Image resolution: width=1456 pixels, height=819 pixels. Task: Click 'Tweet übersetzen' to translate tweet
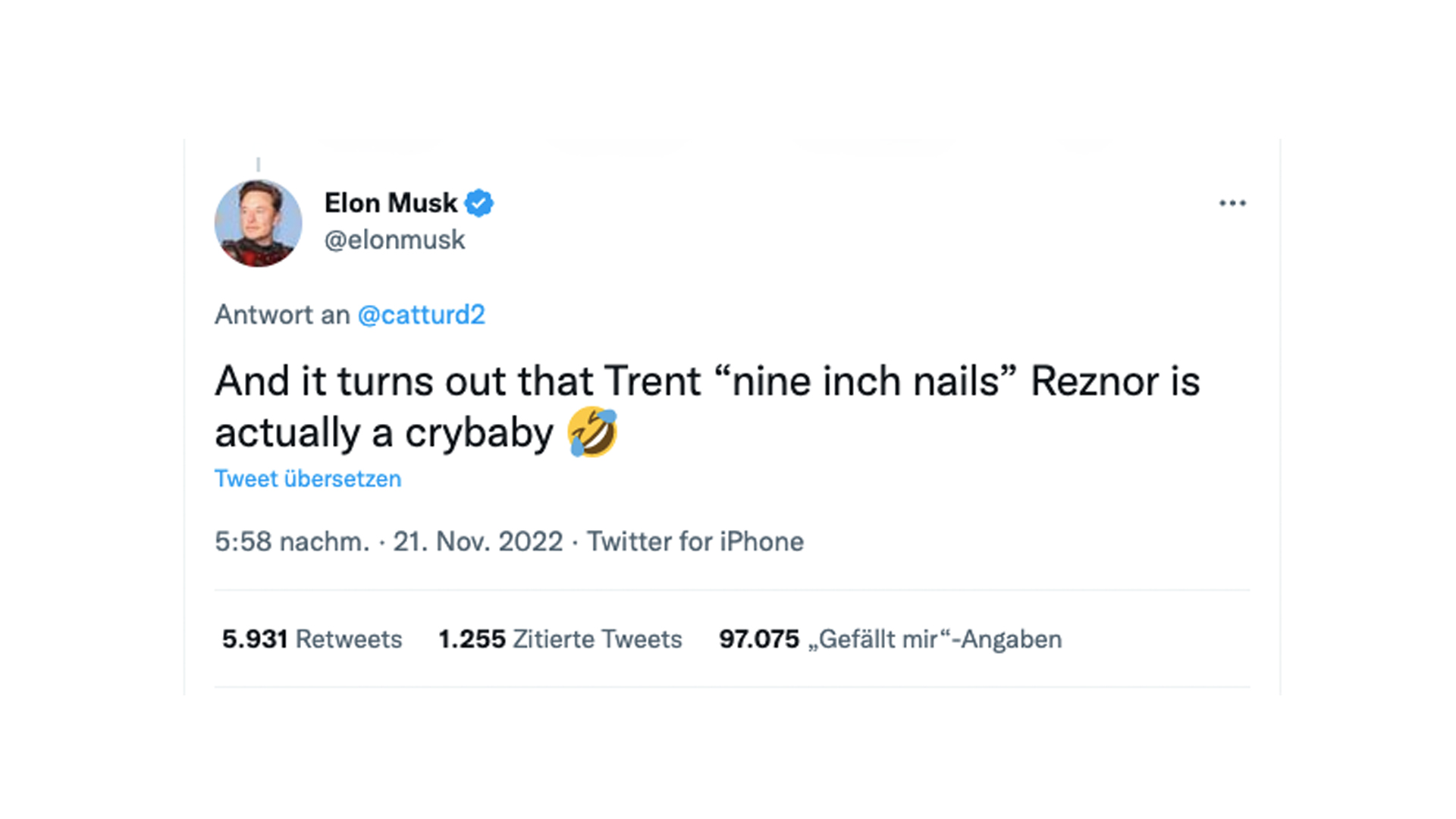307,479
